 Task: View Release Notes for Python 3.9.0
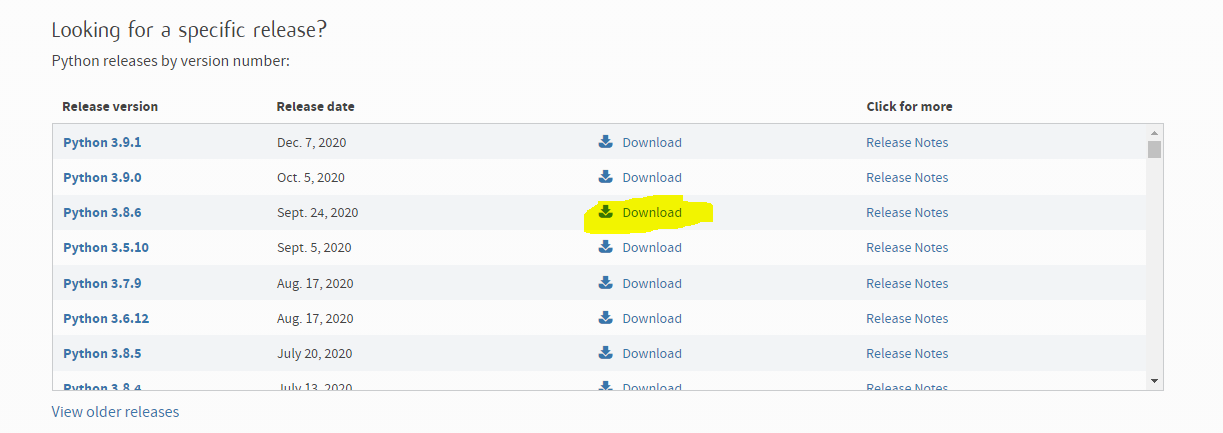pos(907,177)
